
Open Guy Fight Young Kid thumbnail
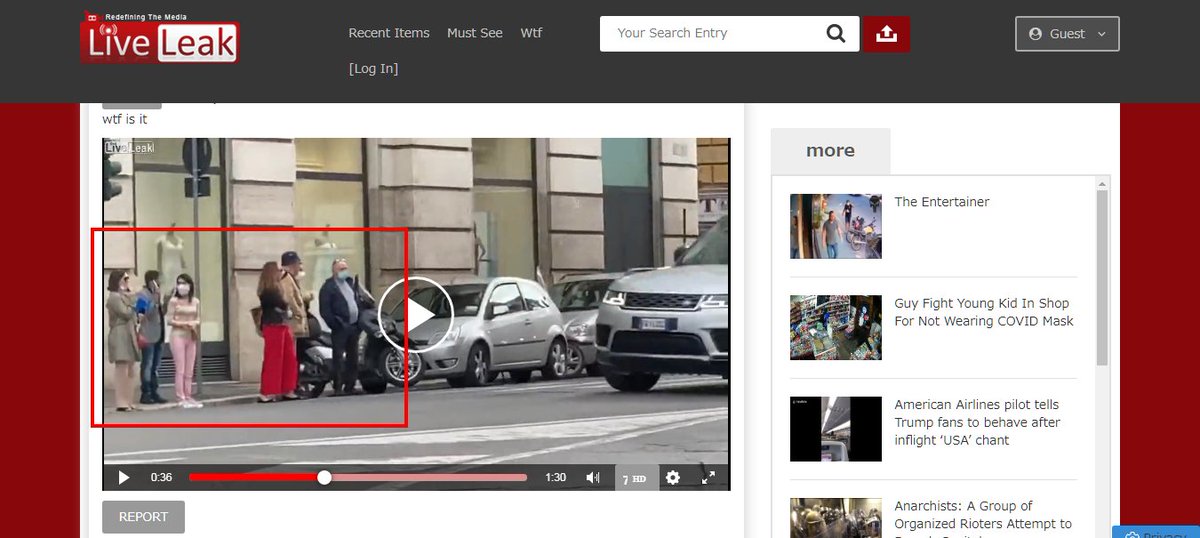pos(836,327)
